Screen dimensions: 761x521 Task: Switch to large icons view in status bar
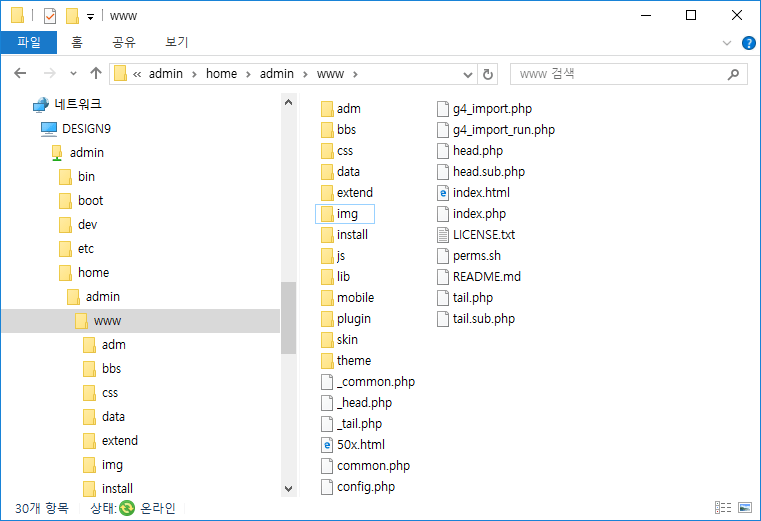(743, 508)
